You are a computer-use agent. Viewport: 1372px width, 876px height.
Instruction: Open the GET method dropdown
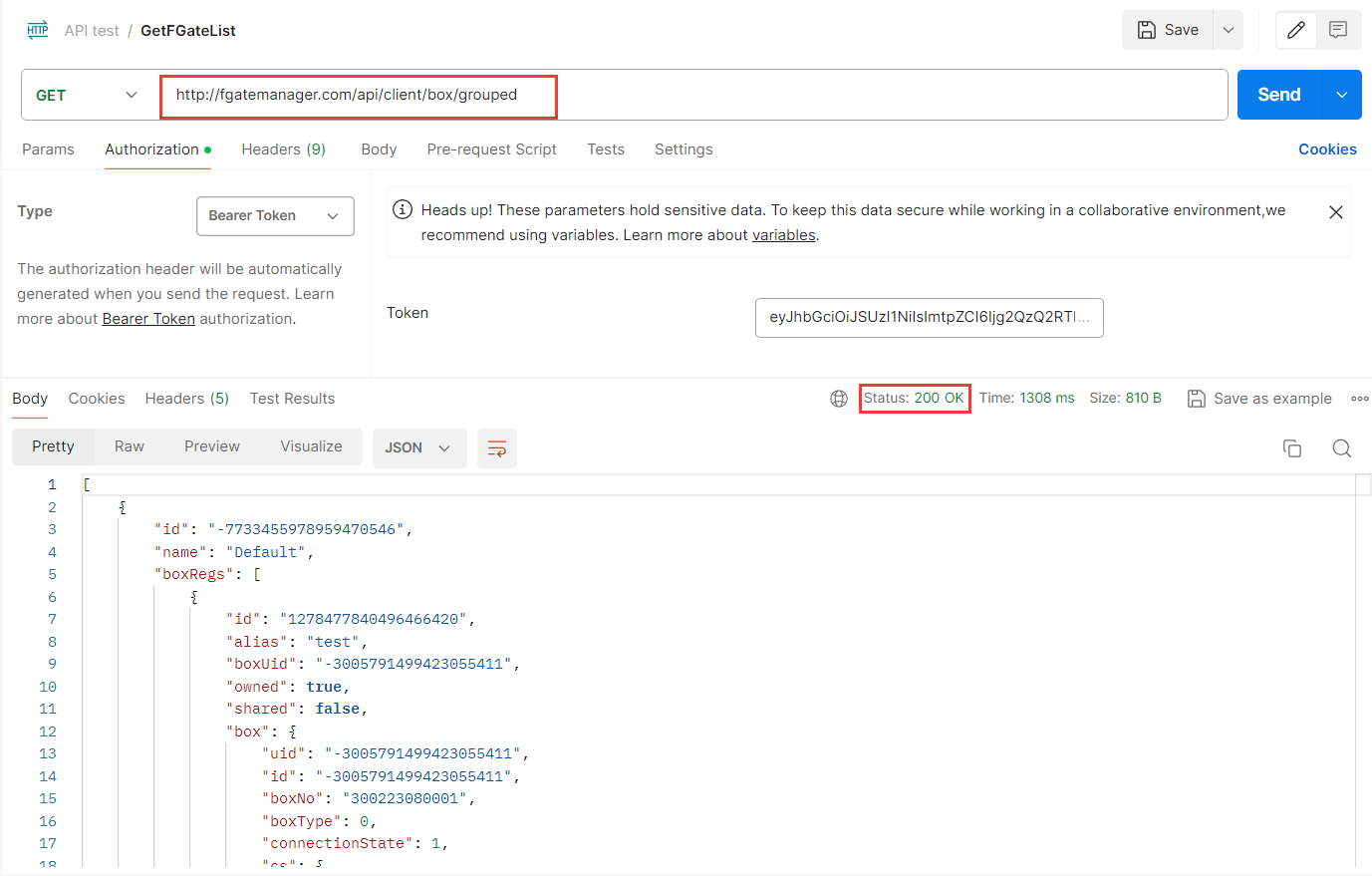88,95
